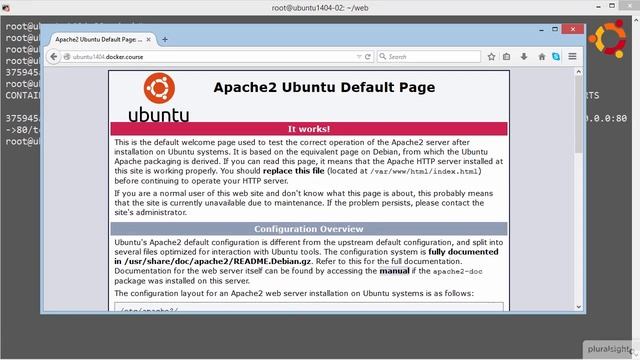Click the bold 'replace this file' text

click(x=293, y=171)
